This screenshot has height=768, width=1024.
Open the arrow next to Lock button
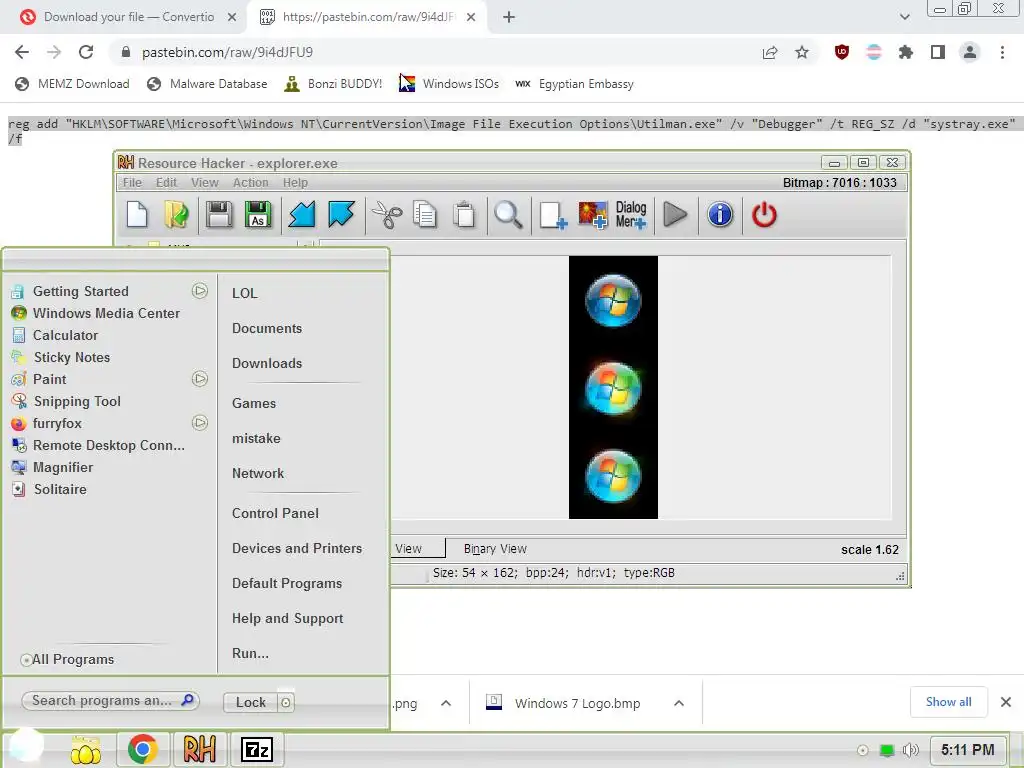tap(286, 703)
